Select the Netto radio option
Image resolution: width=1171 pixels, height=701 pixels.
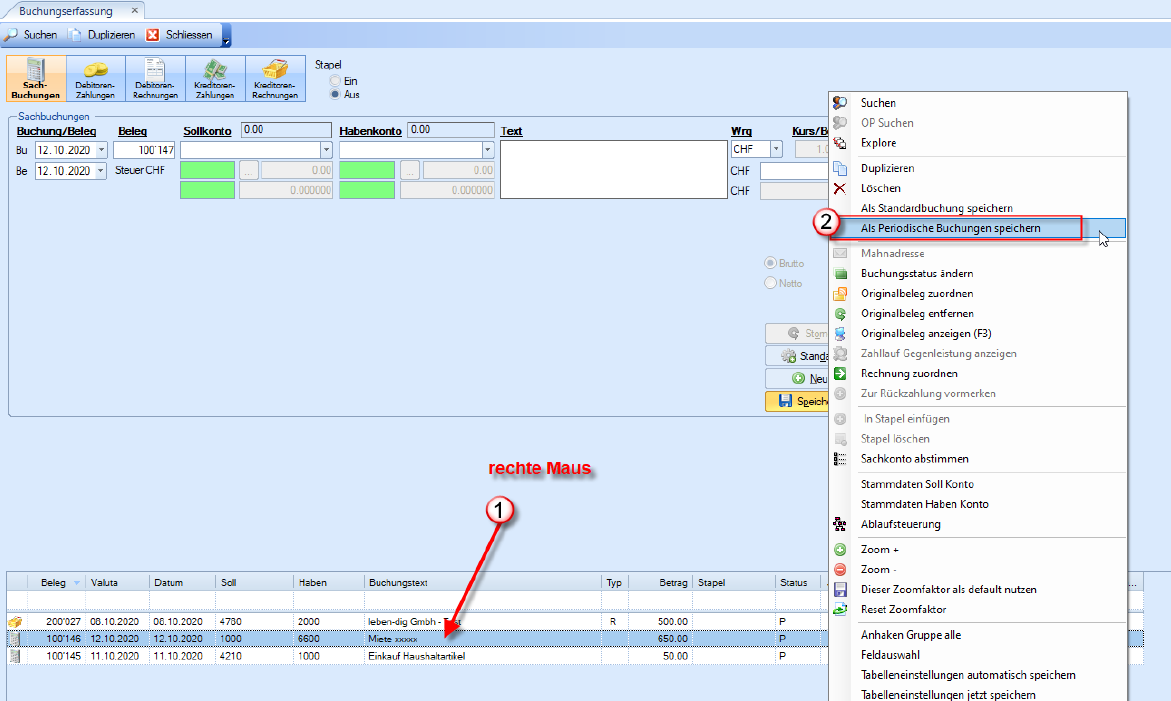770,283
